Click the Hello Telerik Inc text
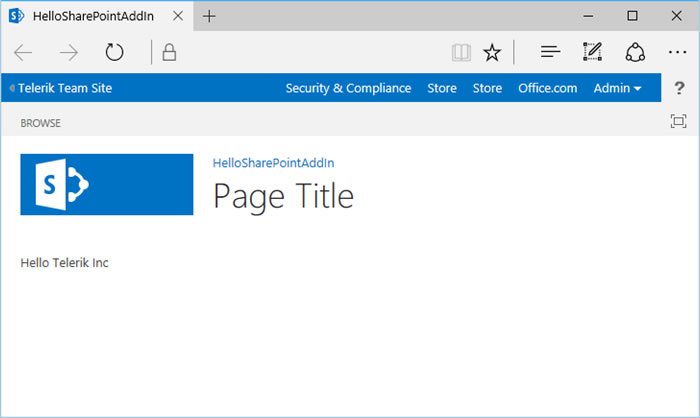 point(64,263)
